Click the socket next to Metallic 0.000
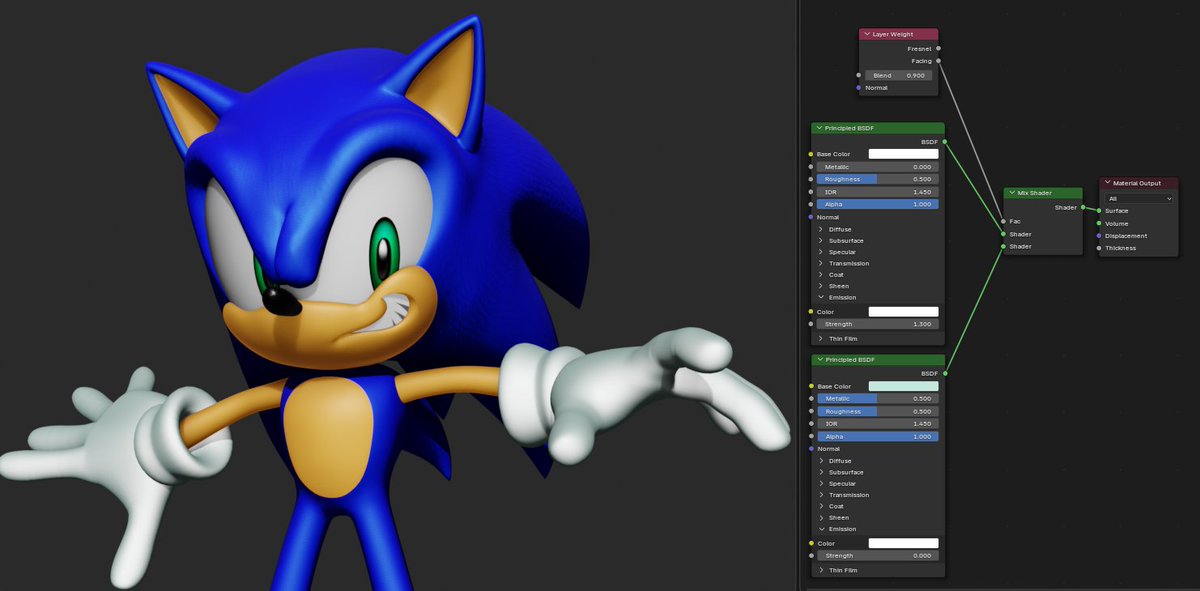The width and height of the screenshot is (1200, 591). pyautogui.click(x=811, y=167)
